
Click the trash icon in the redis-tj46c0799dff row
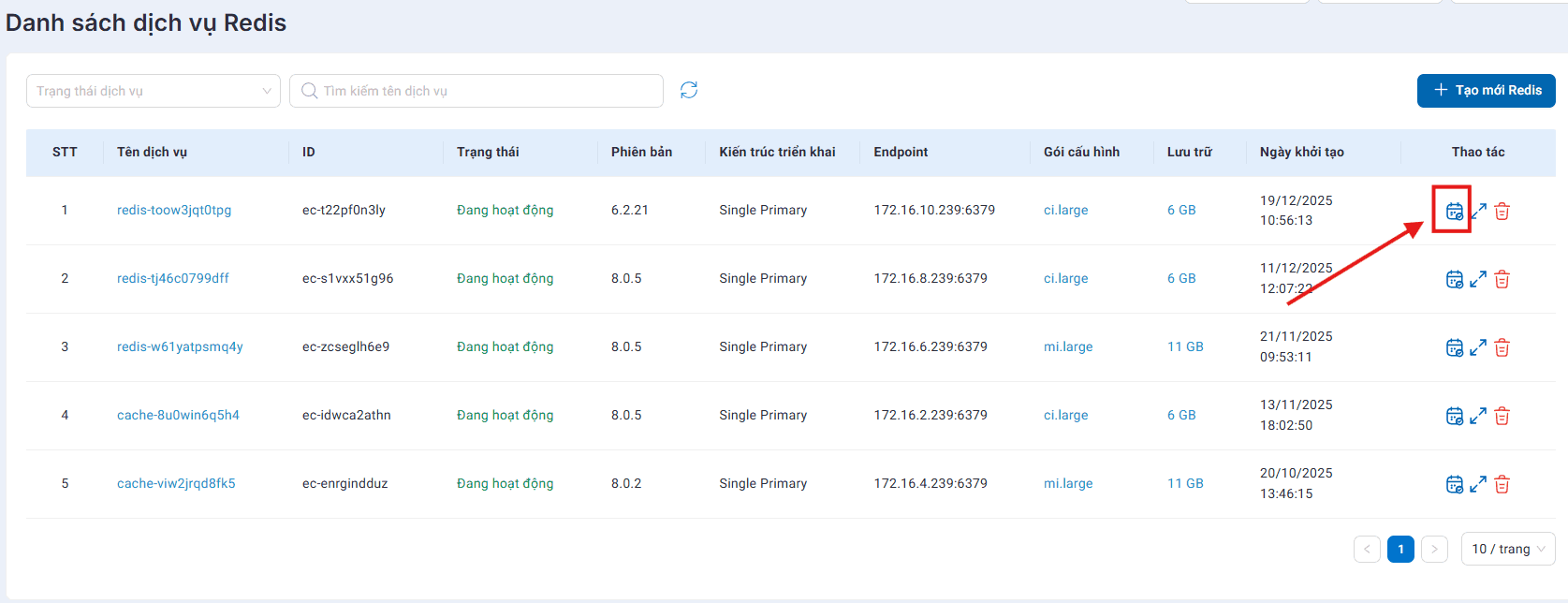(1502, 279)
